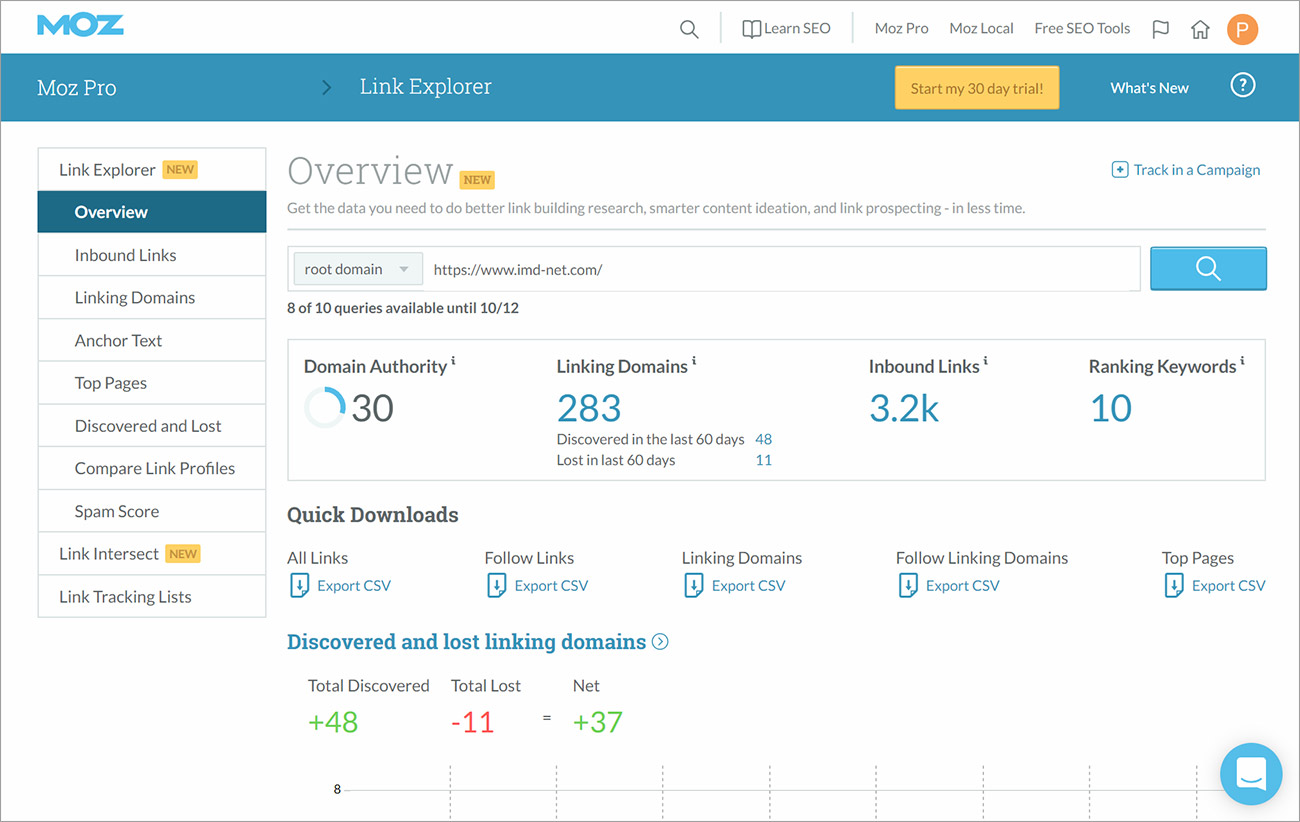Open Link Tracking Lists in sidebar
Screen dimensions: 1300x822
pos(152,597)
